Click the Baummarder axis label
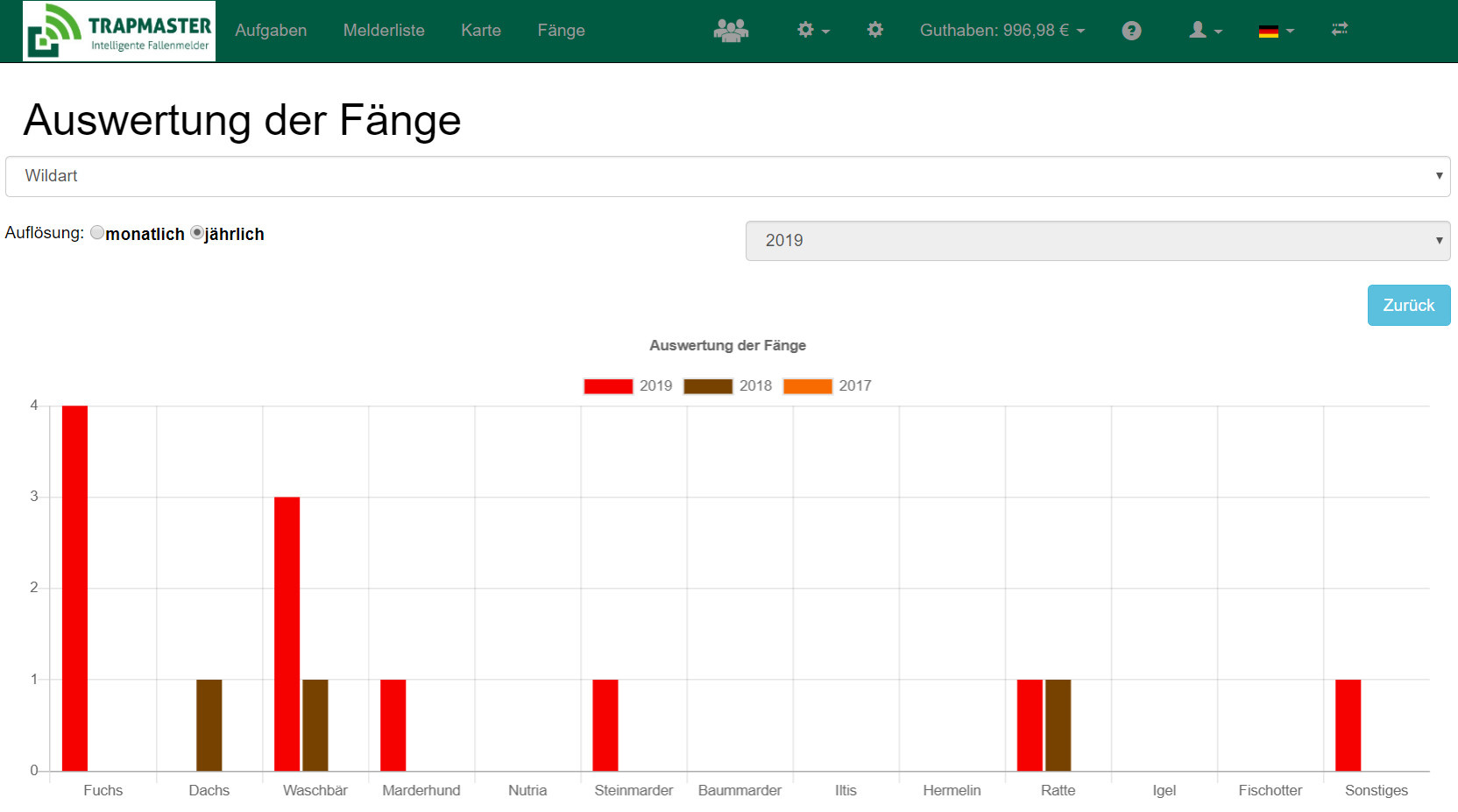 click(740, 790)
